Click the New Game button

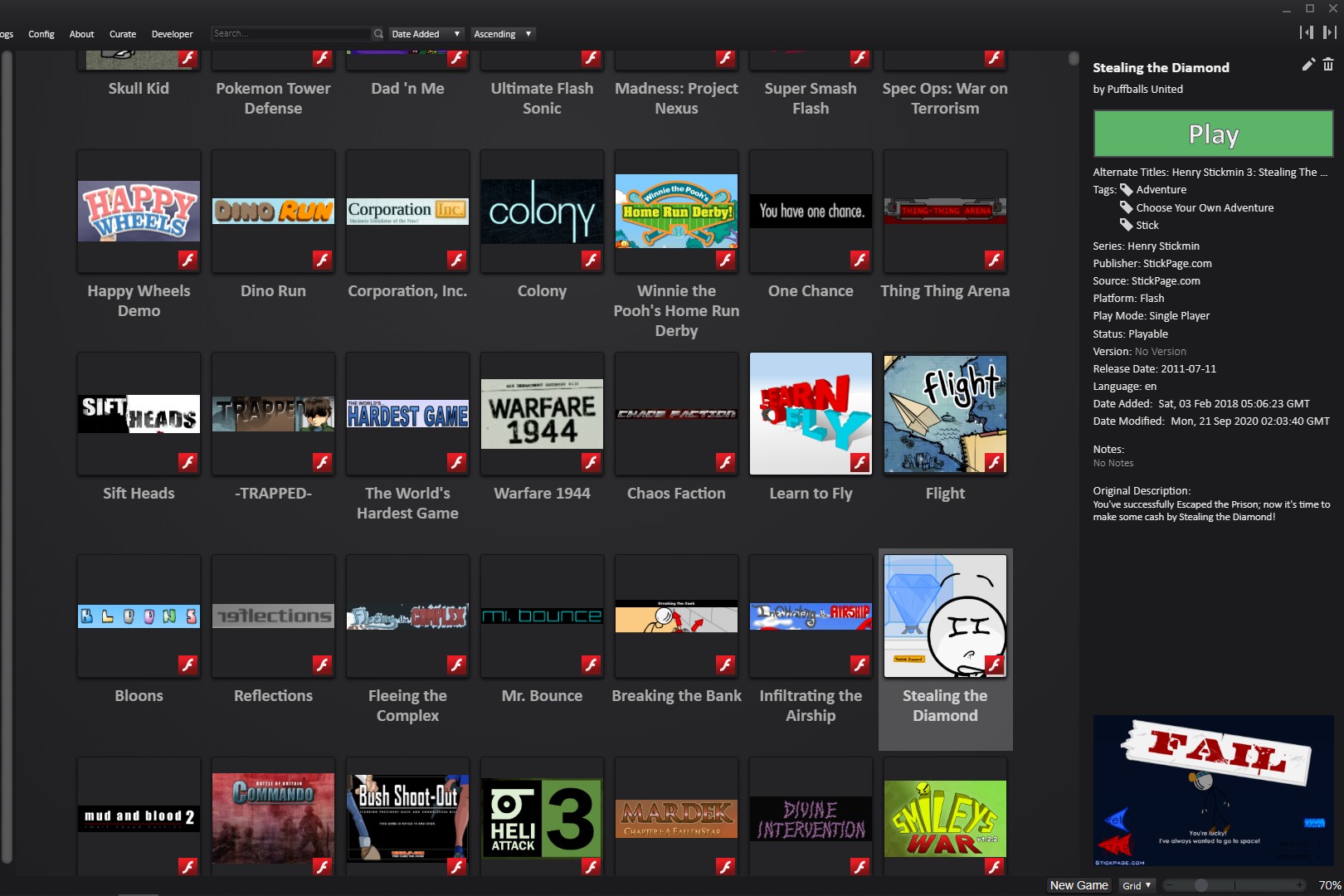coord(1079,885)
